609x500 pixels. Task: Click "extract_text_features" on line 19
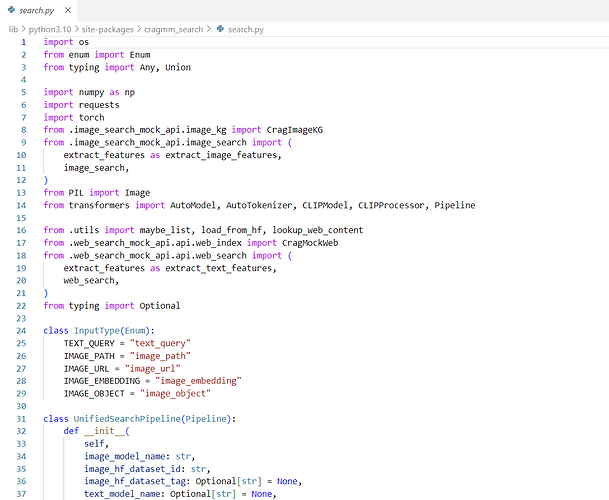click(x=218, y=268)
